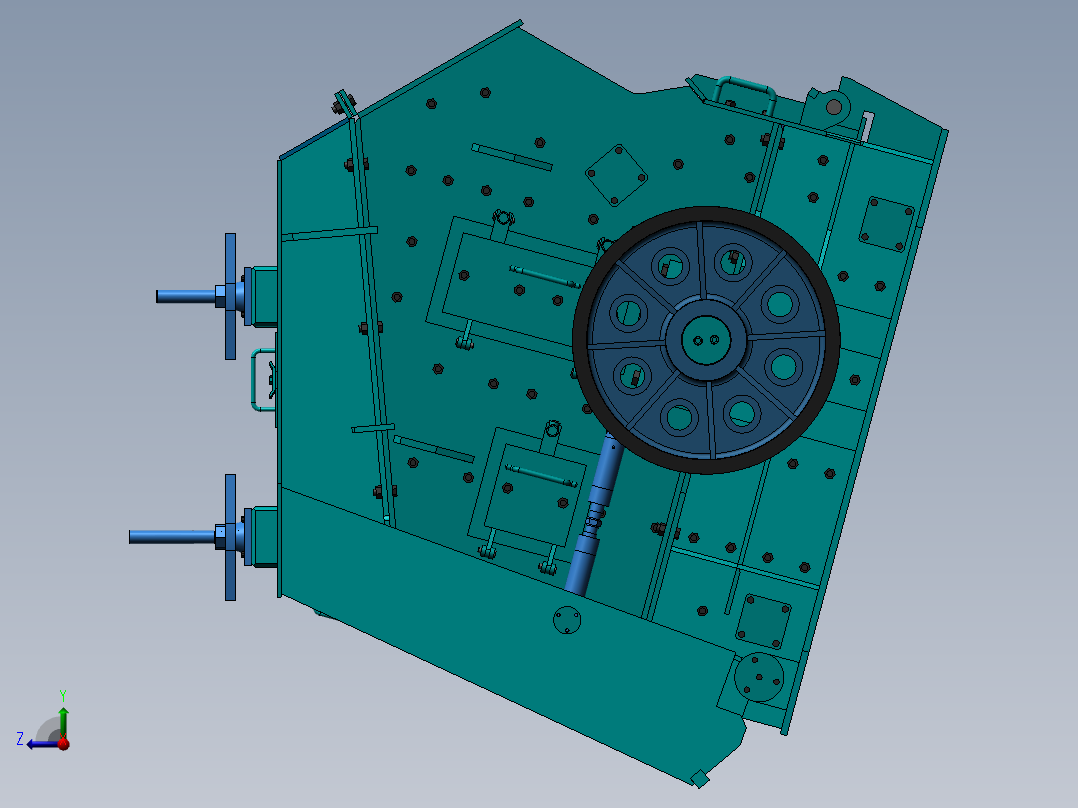Click the green Y axis of the triad
1078x808 pixels.
click(63, 723)
